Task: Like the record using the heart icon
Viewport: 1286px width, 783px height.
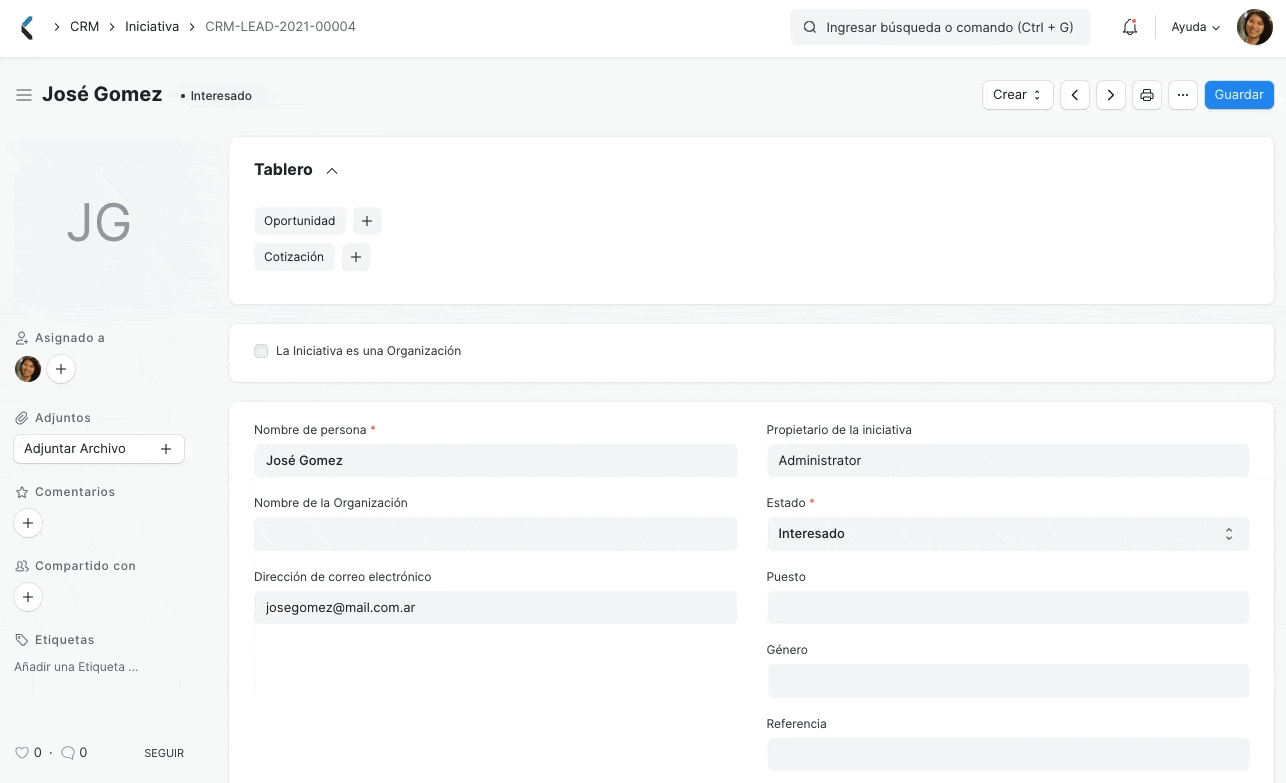Action: 22,752
